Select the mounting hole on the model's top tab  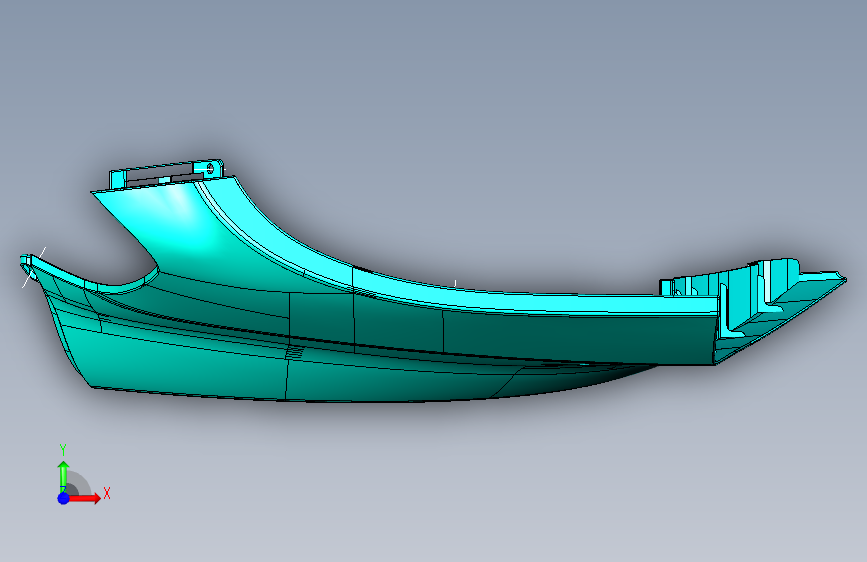(210, 168)
